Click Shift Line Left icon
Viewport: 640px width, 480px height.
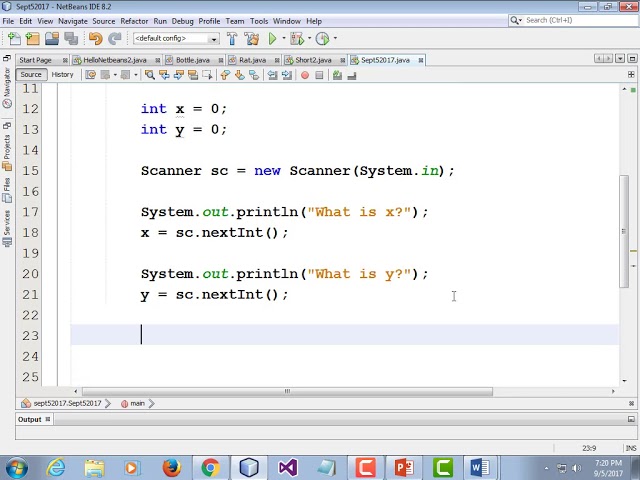tap(272, 75)
